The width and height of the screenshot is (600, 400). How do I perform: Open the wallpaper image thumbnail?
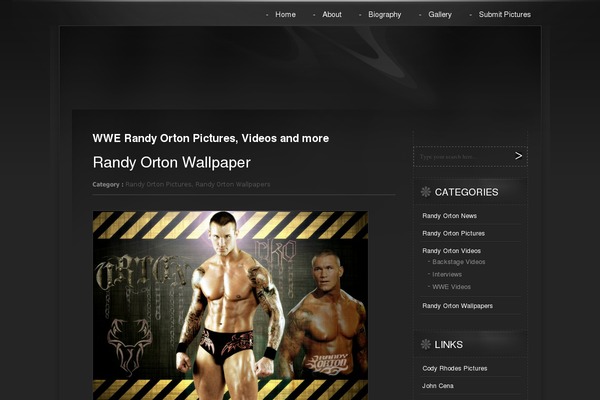230,305
